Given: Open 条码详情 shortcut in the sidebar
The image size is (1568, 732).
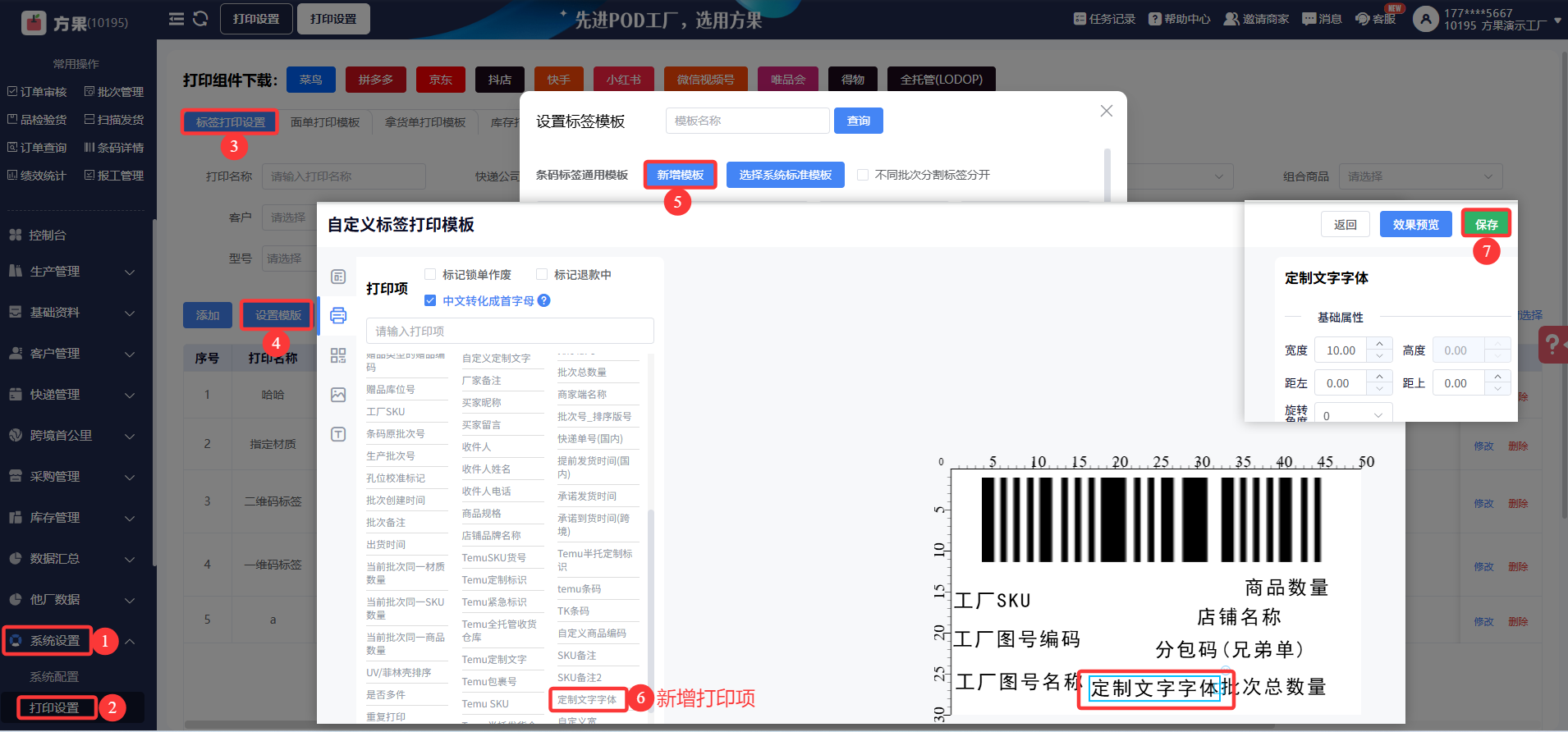Looking at the screenshot, I should click(114, 148).
